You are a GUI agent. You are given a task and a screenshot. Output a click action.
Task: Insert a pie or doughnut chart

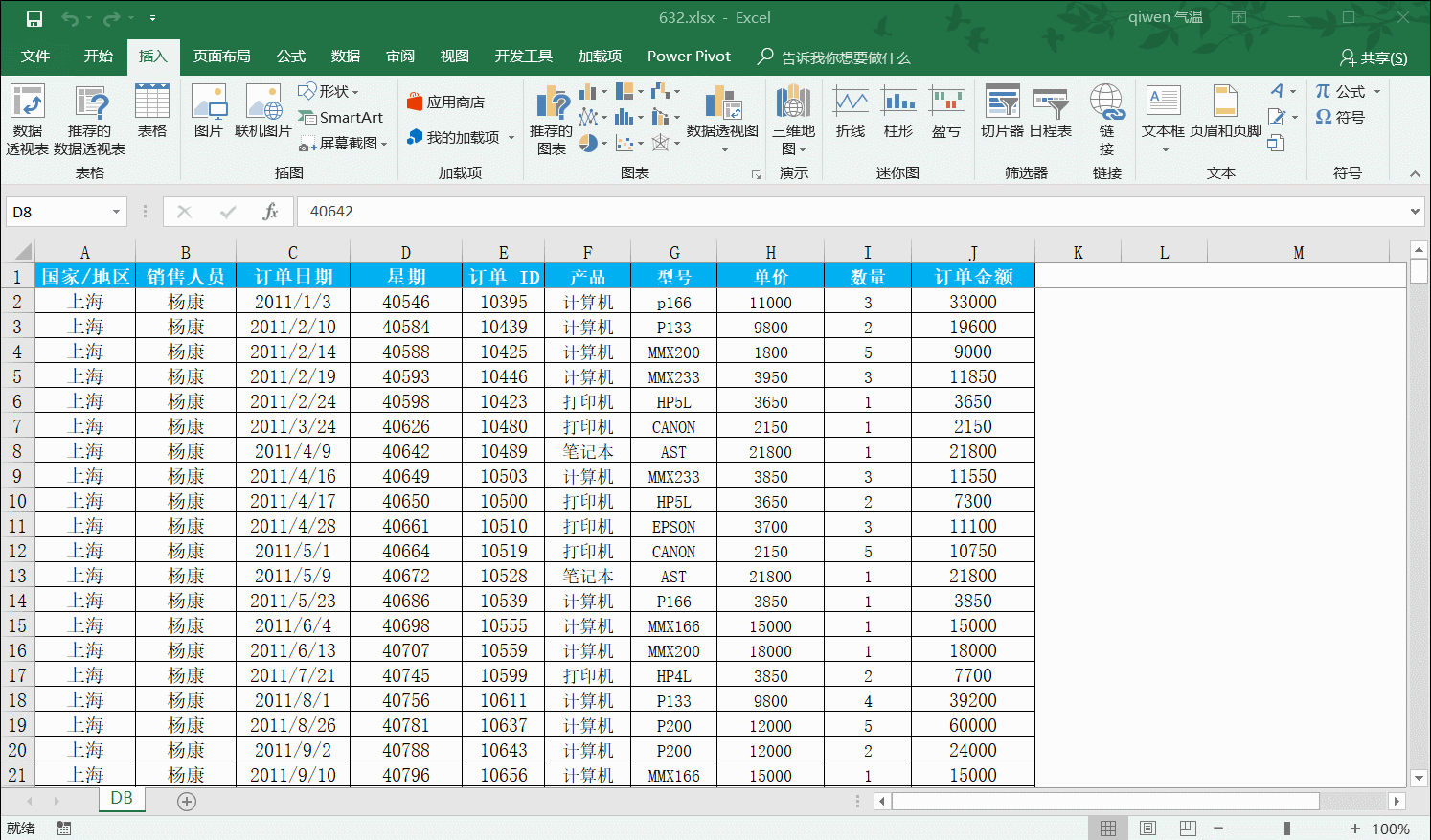tap(592, 143)
